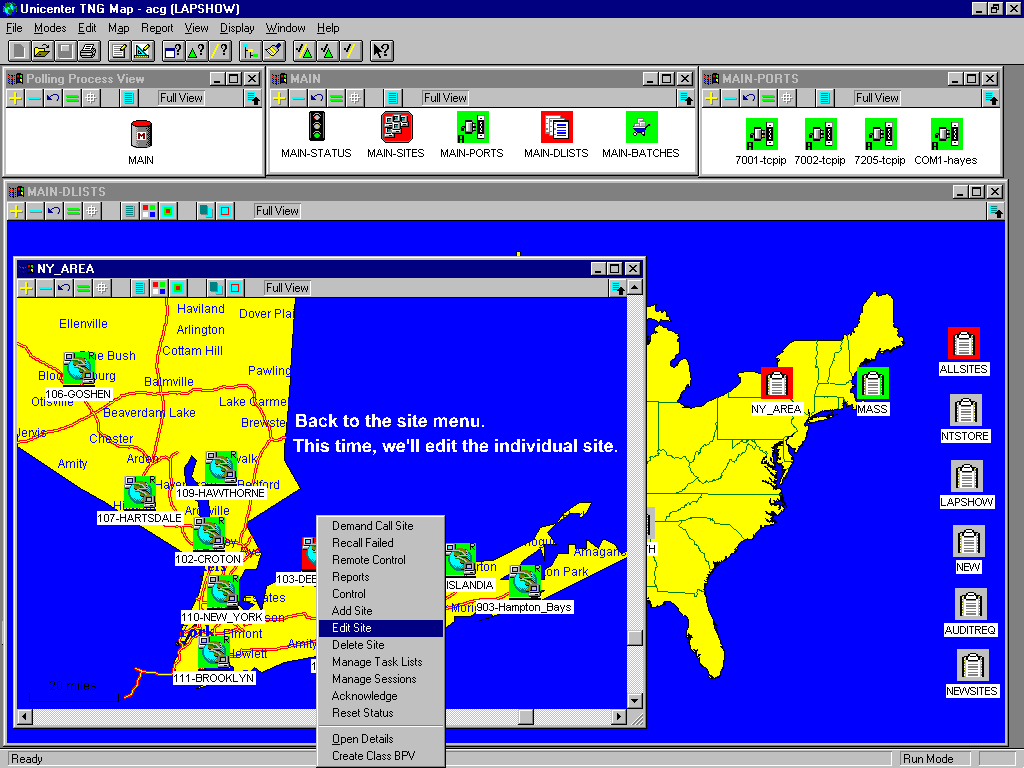Choose Demand Call Site from context menu
Image resolution: width=1024 pixels, height=768 pixels.
point(381,526)
